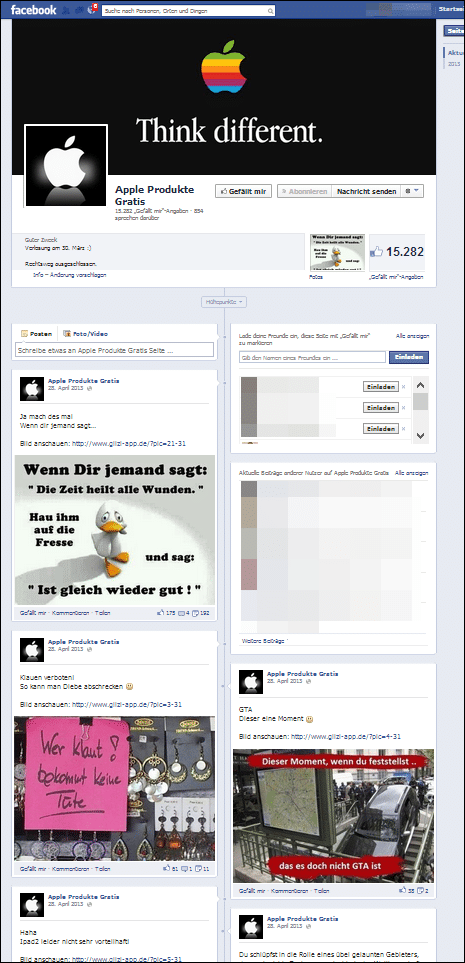Switch to the Foto/Video tab

[x=85, y=333]
